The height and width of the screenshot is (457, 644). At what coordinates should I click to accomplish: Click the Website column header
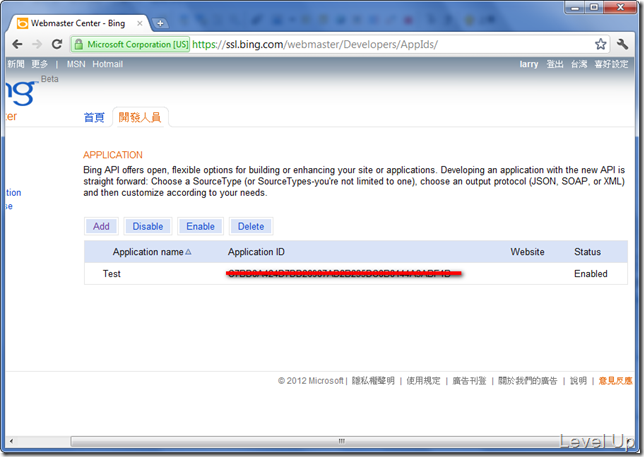pos(527,252)
